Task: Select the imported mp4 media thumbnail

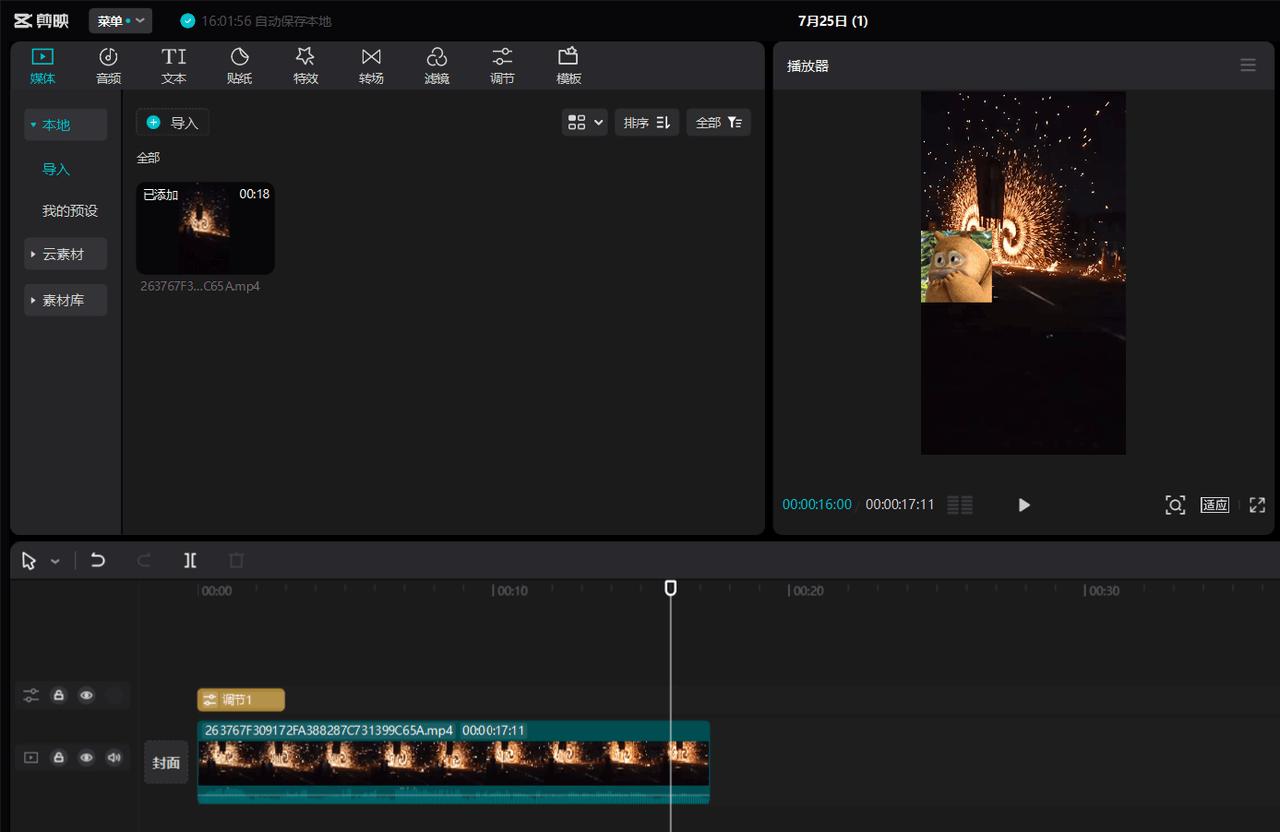Action: click(x=205, y=228)
